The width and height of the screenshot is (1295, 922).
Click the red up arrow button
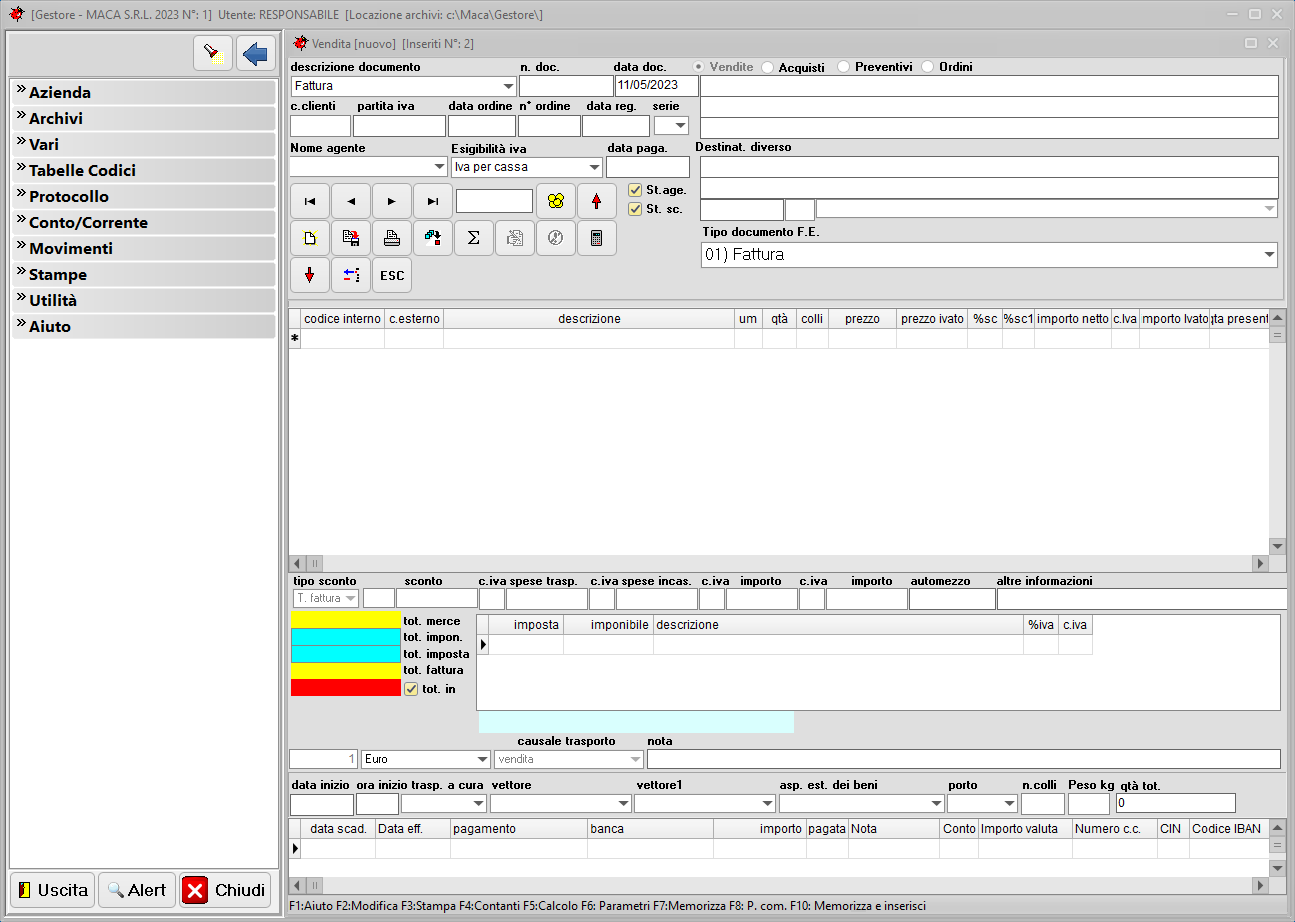point(597,201)
